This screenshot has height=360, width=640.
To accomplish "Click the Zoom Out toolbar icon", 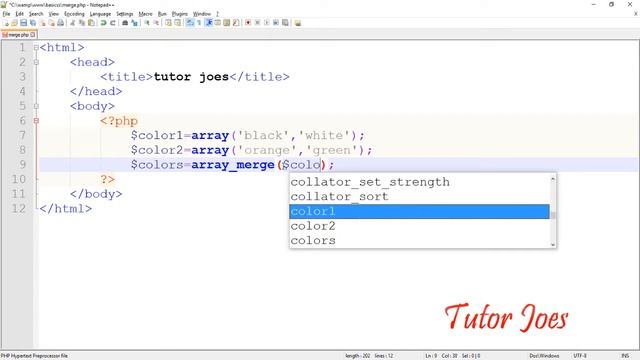I will pos(156,23).
